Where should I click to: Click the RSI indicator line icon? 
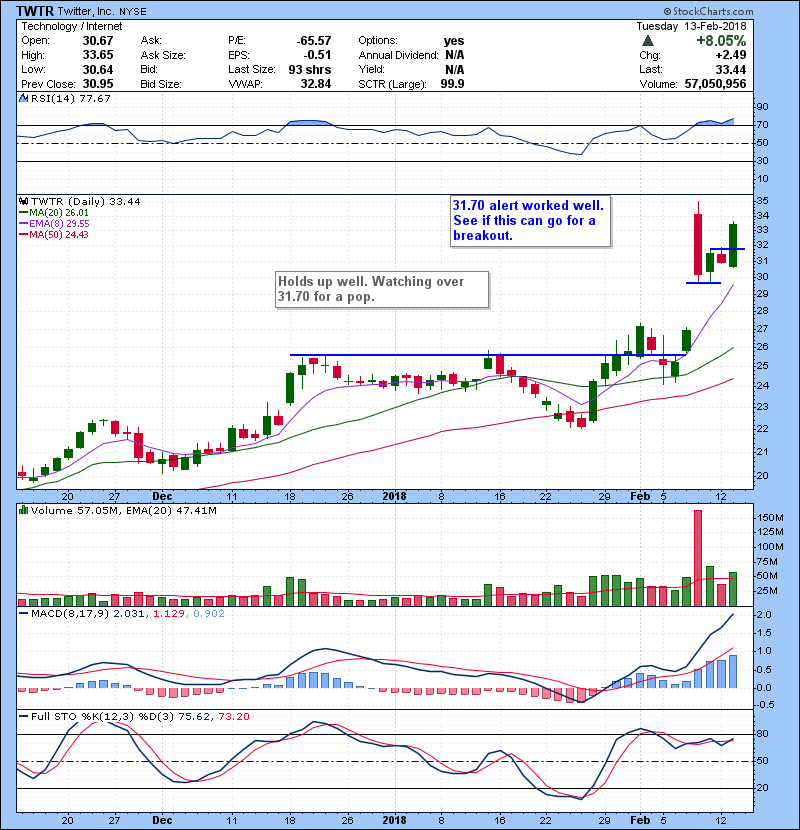pos(23,98)
